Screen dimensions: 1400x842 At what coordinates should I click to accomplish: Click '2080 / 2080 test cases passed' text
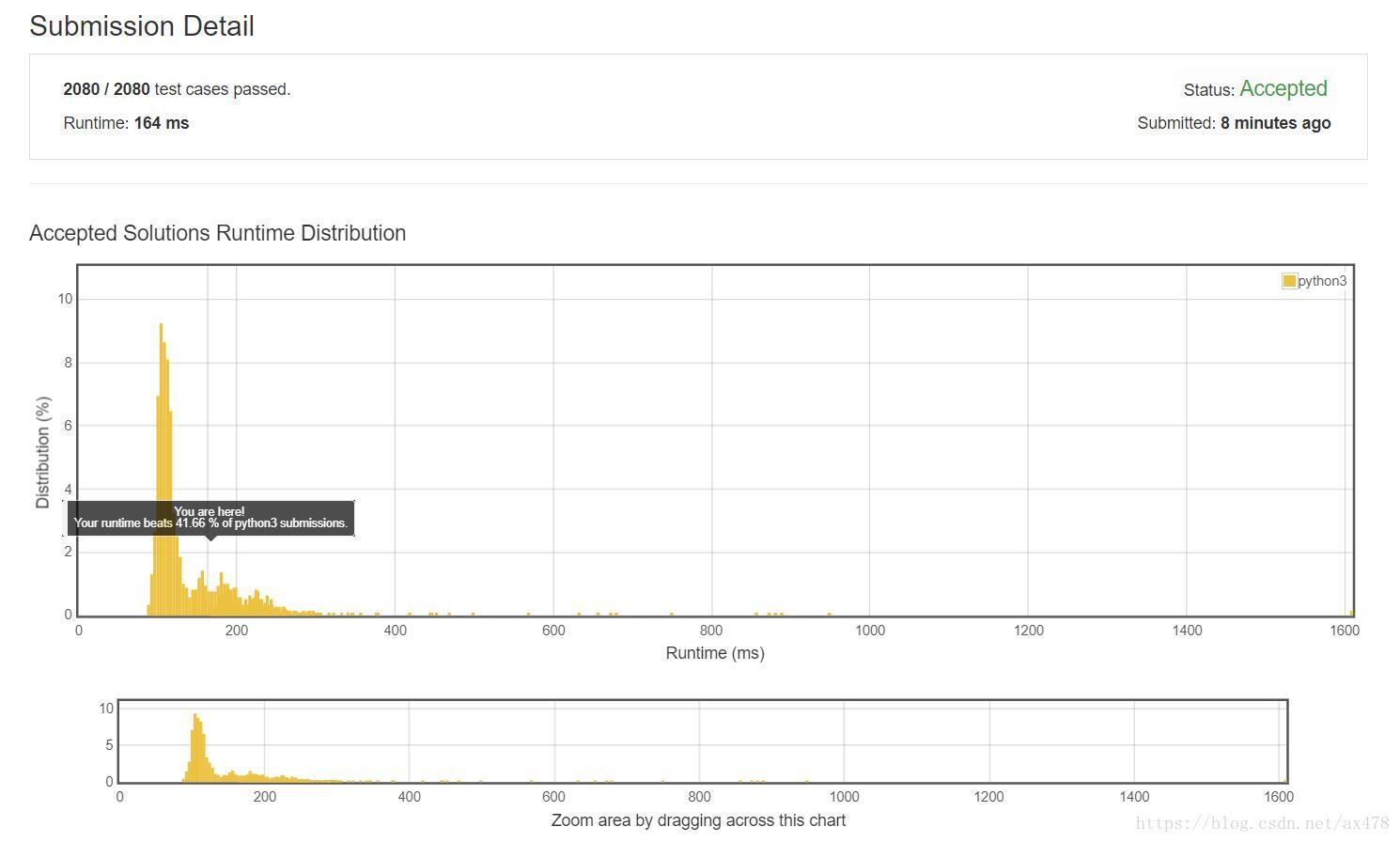click(x=177, y=89)
